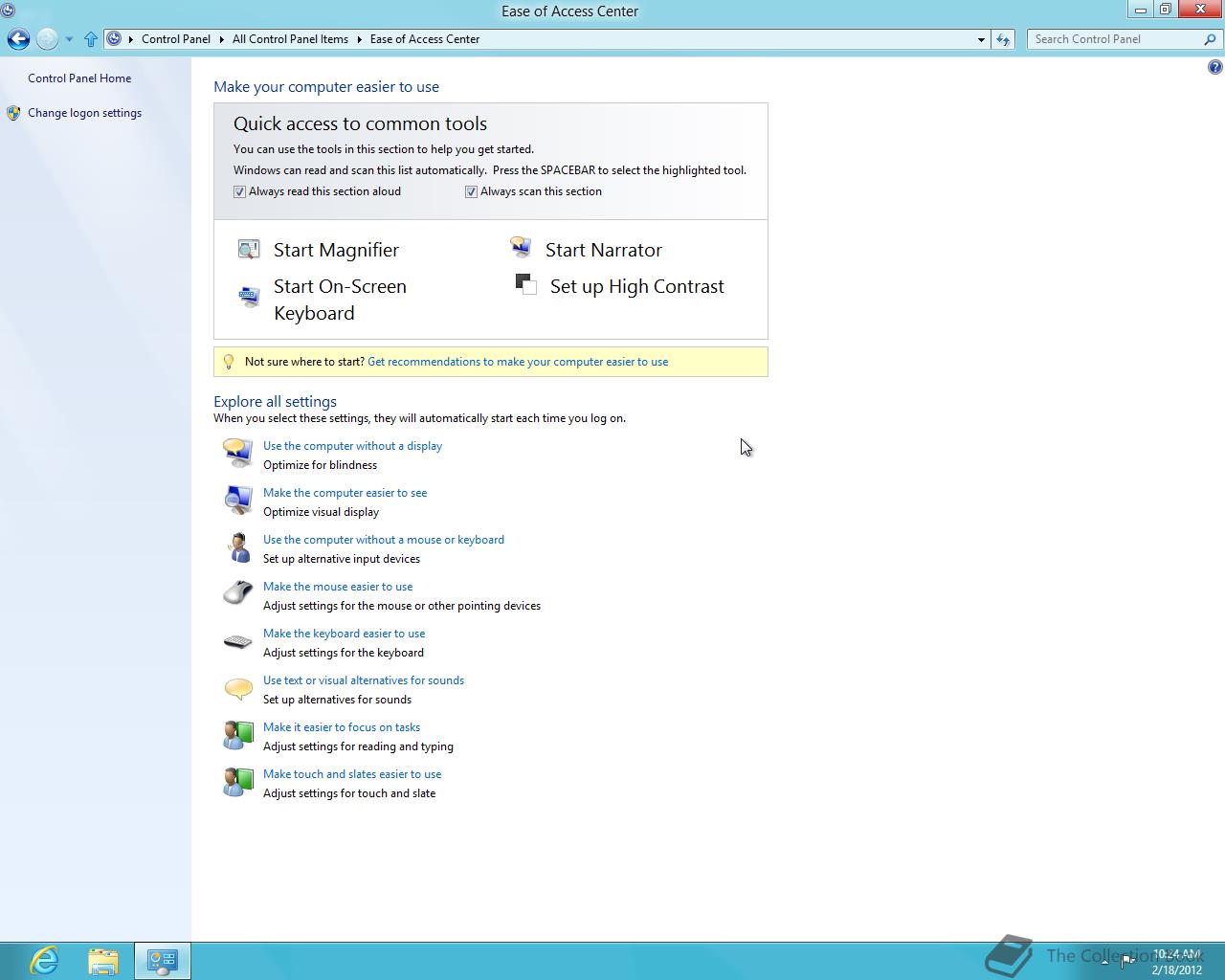Open the Start On-Screen Keyboard icon
This screenshot has height=980, width=1225.
248,296
